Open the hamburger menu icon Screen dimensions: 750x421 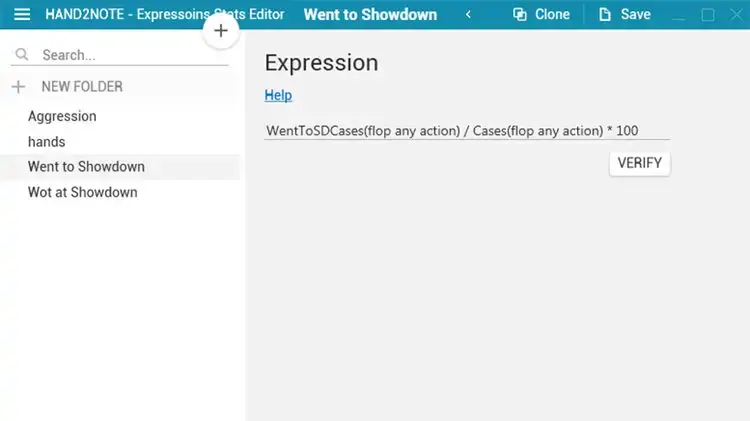22,14
